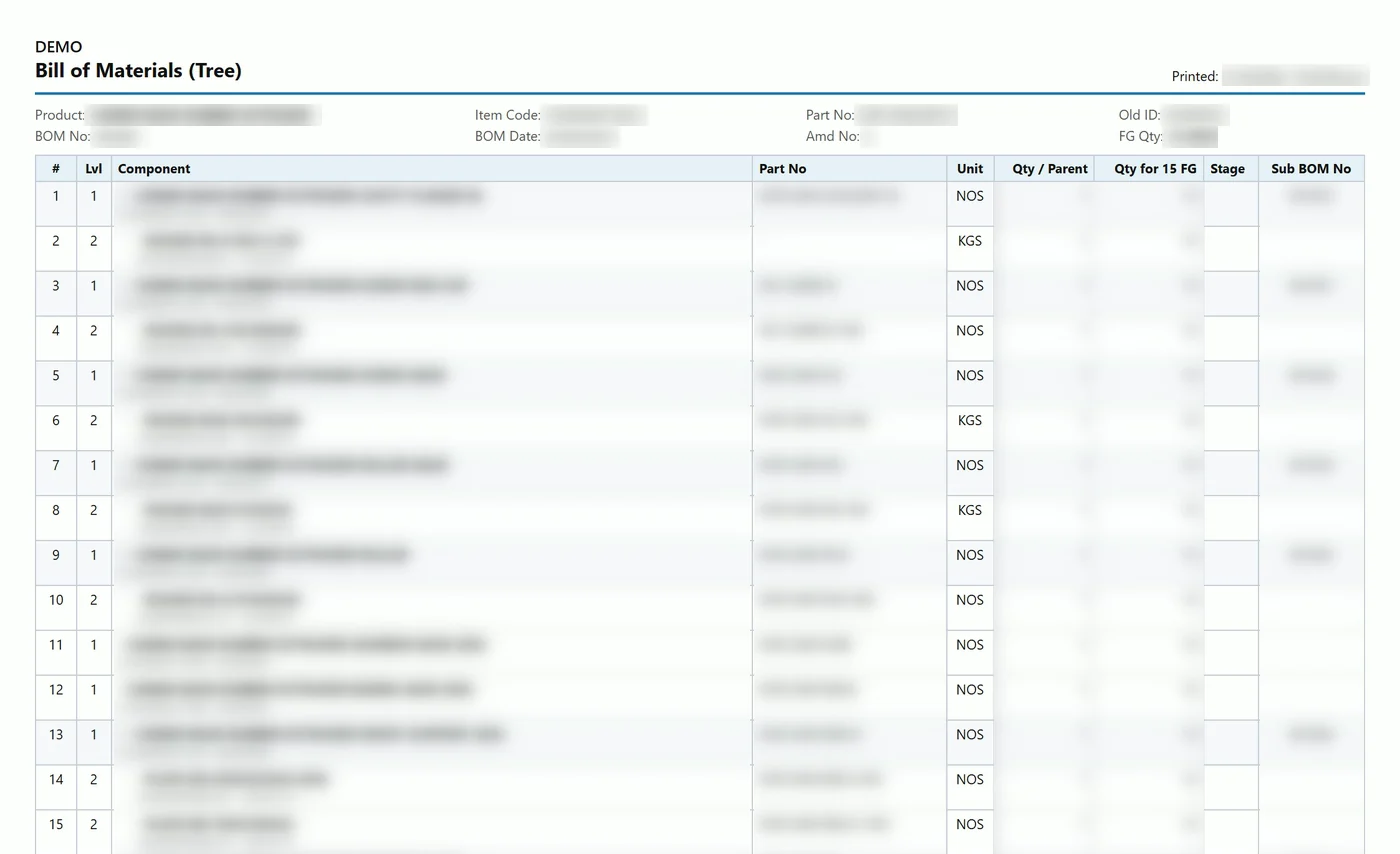This screenshot has height=854, width=1400.
Task: Click the NOS unit in row 13
Action: 970,735
